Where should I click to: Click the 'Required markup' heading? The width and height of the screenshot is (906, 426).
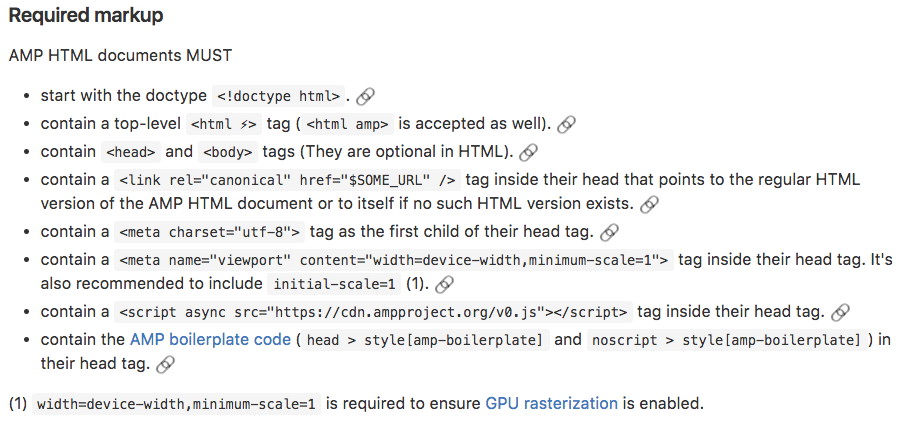(x=86, y=16)
